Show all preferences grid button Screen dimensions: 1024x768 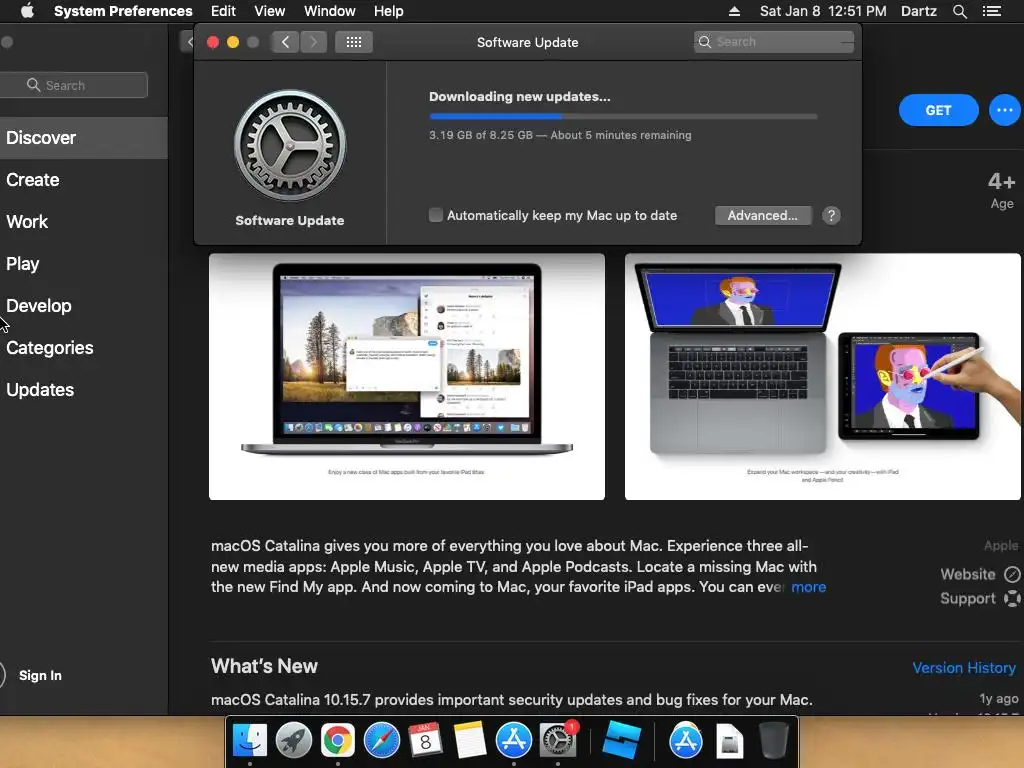click(354, 42)
